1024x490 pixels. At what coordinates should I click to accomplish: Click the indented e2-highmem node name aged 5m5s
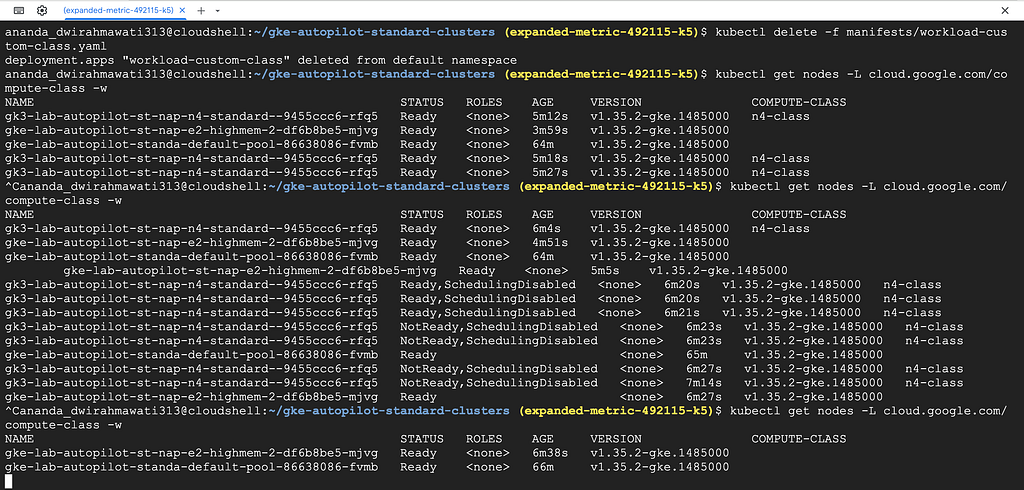point(251,270)
